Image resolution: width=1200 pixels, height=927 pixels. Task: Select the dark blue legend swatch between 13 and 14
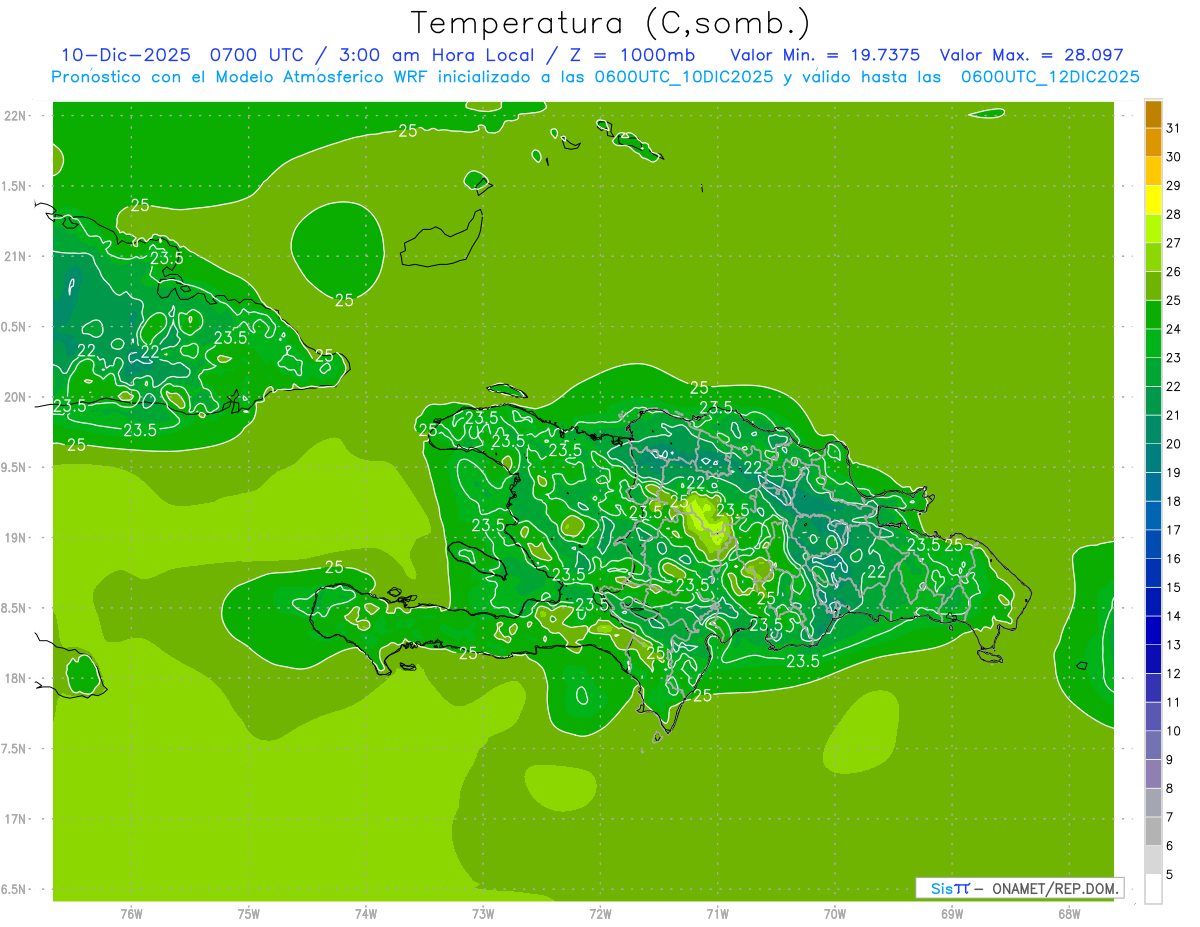click(x=1153, y=630)
